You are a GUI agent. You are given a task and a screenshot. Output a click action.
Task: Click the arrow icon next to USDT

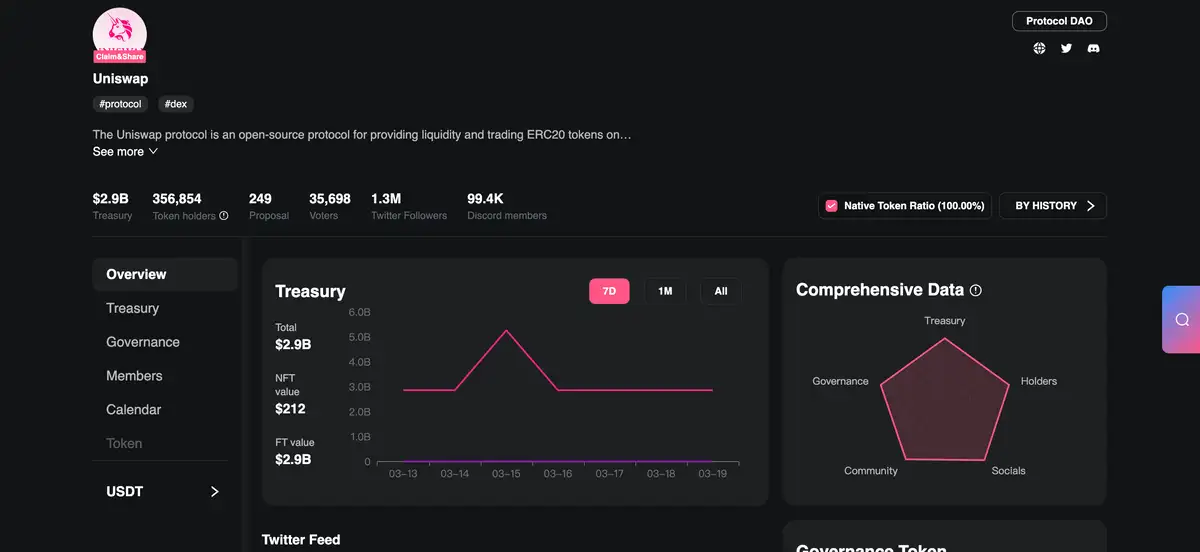(x=214, y=492)
